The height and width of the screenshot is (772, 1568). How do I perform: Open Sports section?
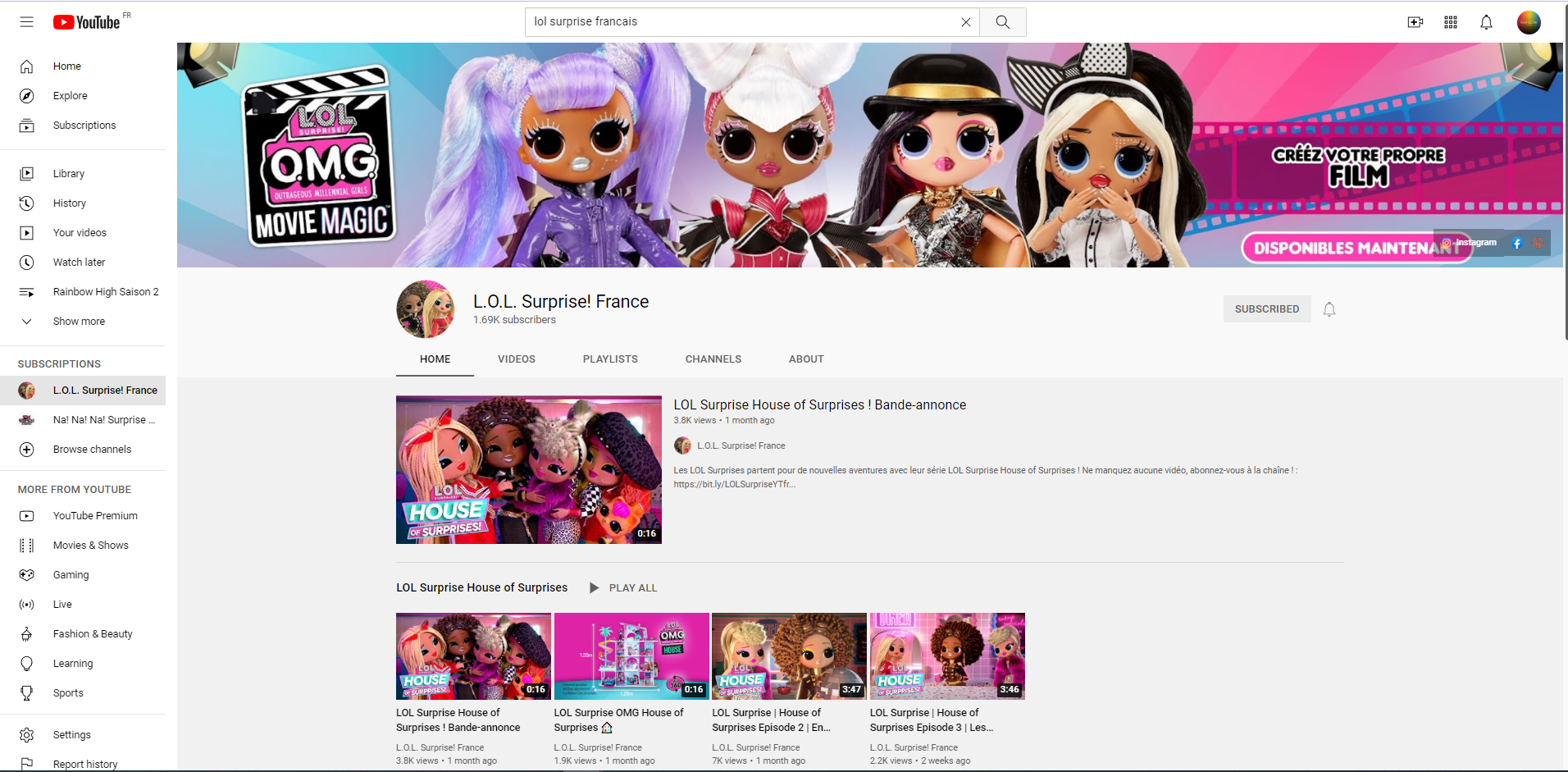pyautogui.click(x=83, y=693)
